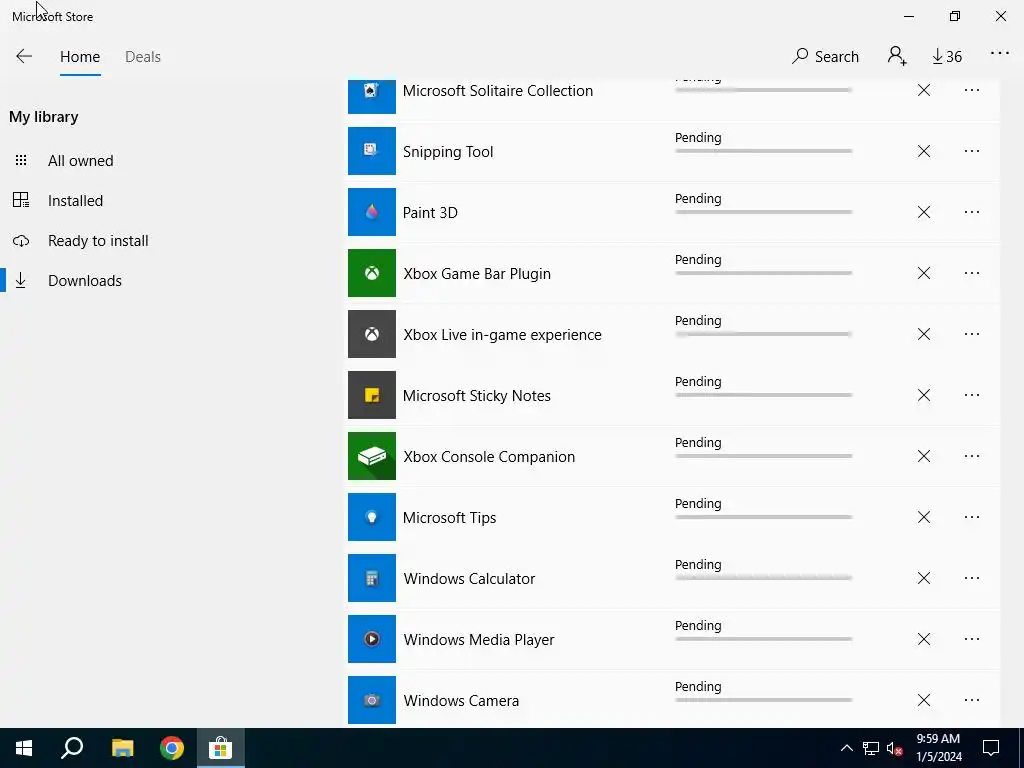Open the downloads indicator showing 36
1024x768 pixels.
coord(947,57)
